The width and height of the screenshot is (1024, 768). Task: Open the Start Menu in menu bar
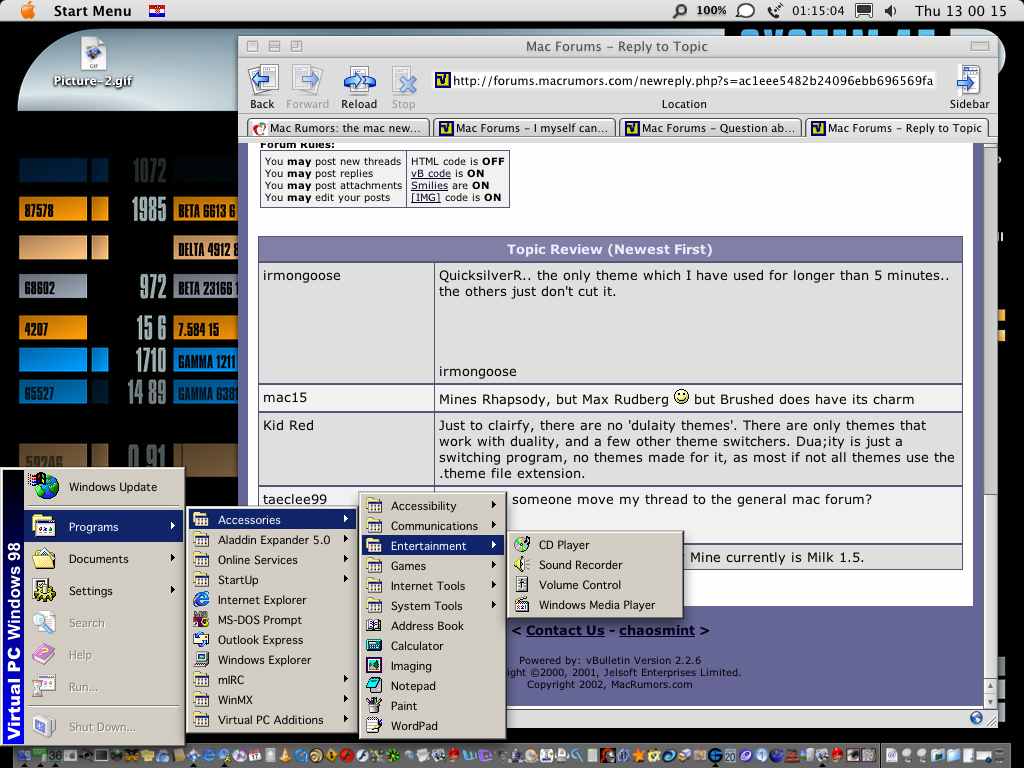coord(92,10)
